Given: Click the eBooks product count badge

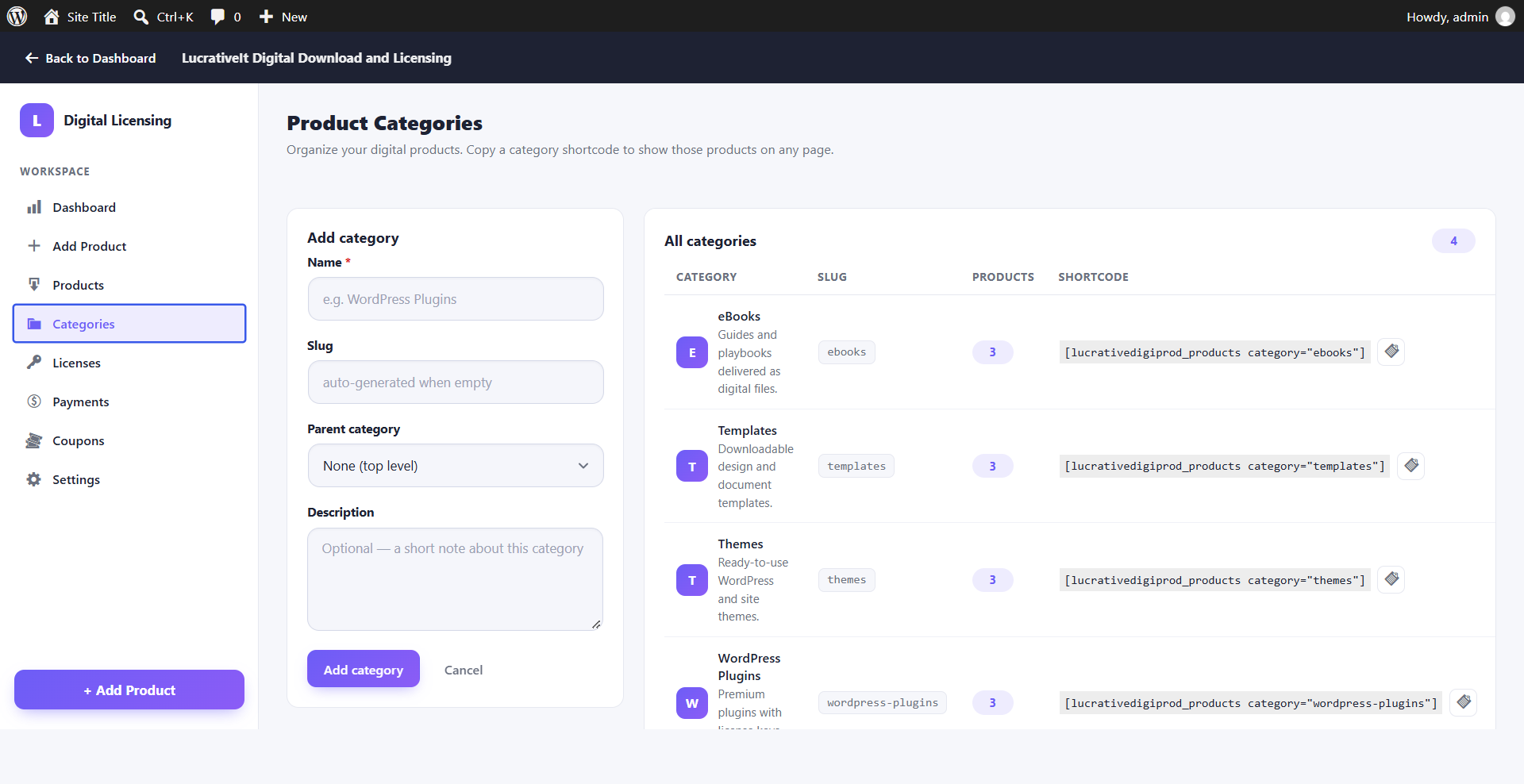Looking at the screenshot, I should [992, 352].
